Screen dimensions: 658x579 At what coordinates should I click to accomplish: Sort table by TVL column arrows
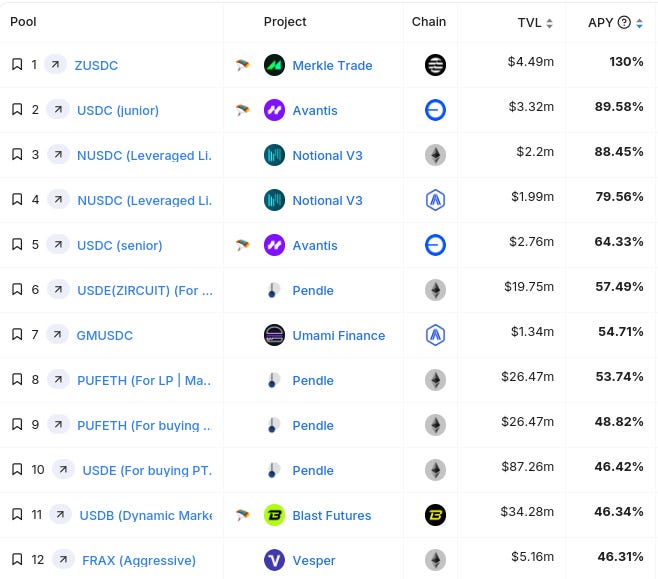(549, 23)
